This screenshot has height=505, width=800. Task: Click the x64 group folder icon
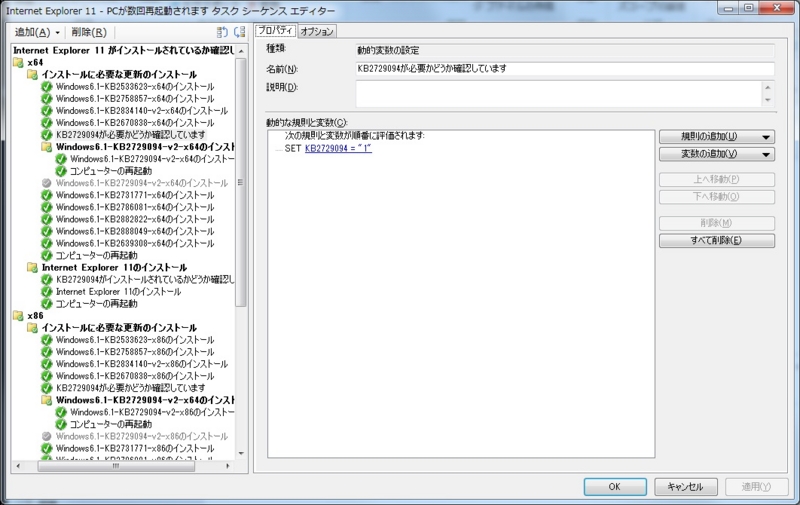pyautogui.click(x=18, y=62)
